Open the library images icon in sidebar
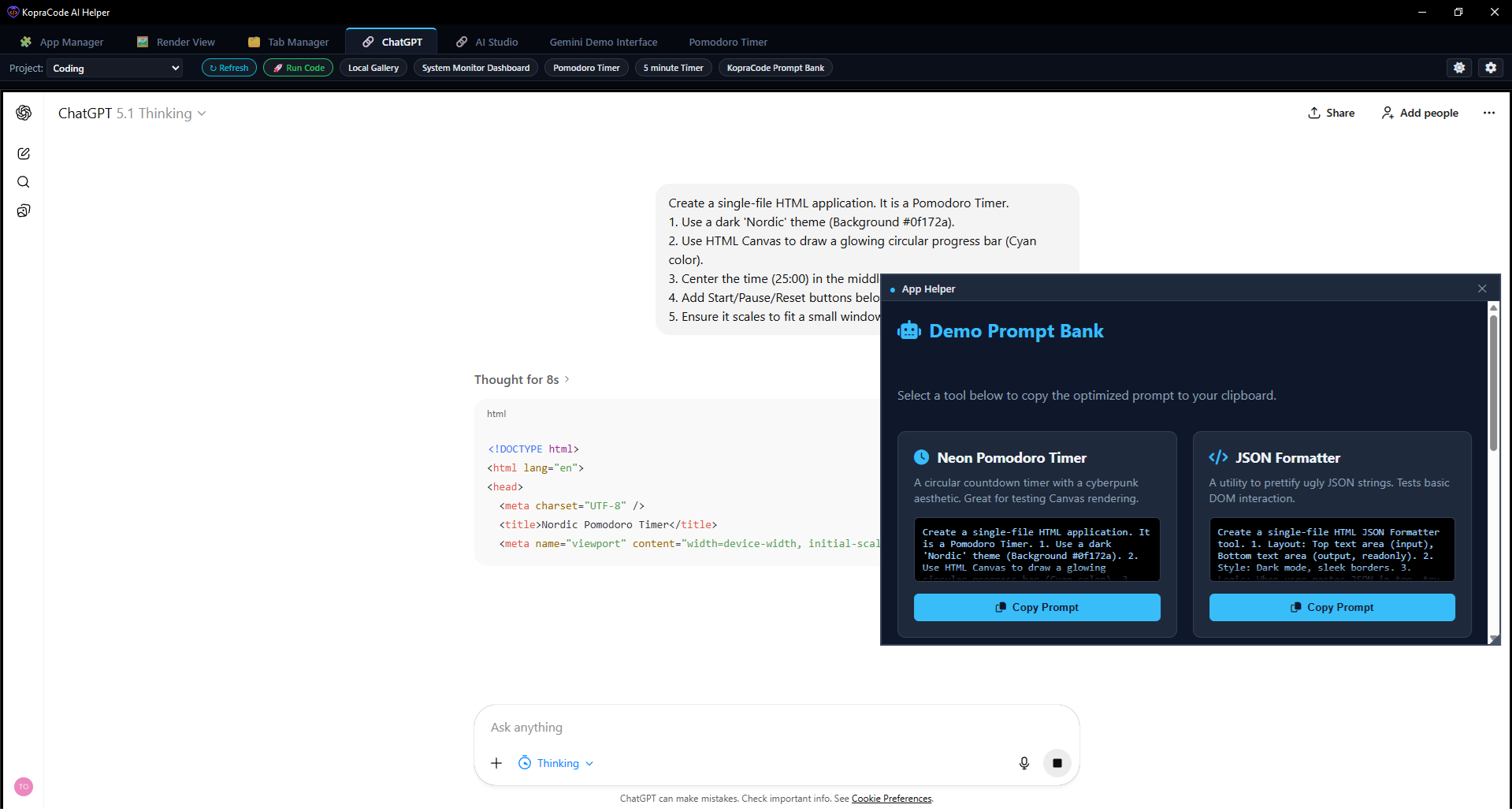The height and width of the screenshot is (812, 1512). [x=24, y=210]
